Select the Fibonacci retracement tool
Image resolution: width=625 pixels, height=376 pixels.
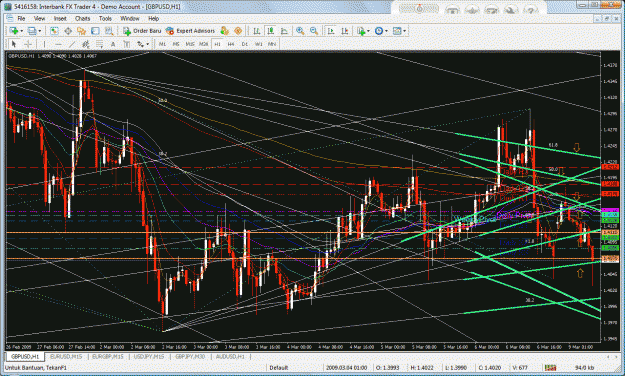[x=99, y=44]
